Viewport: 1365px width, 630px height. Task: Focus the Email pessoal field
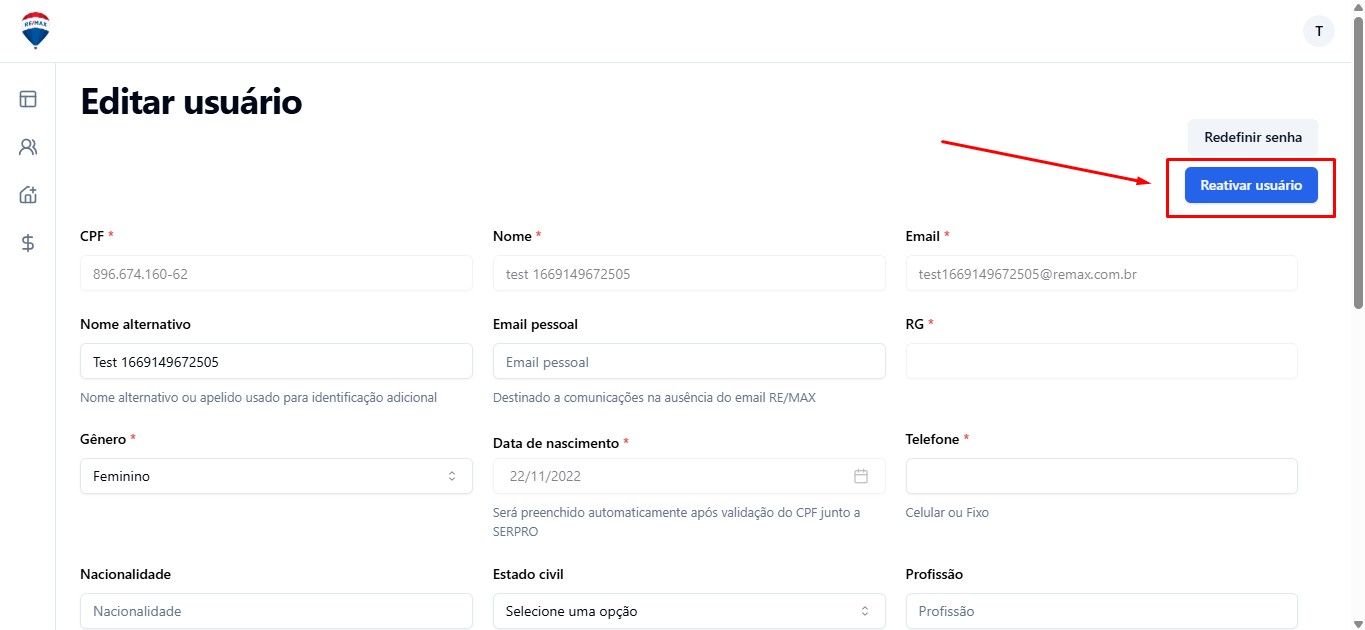689,361
